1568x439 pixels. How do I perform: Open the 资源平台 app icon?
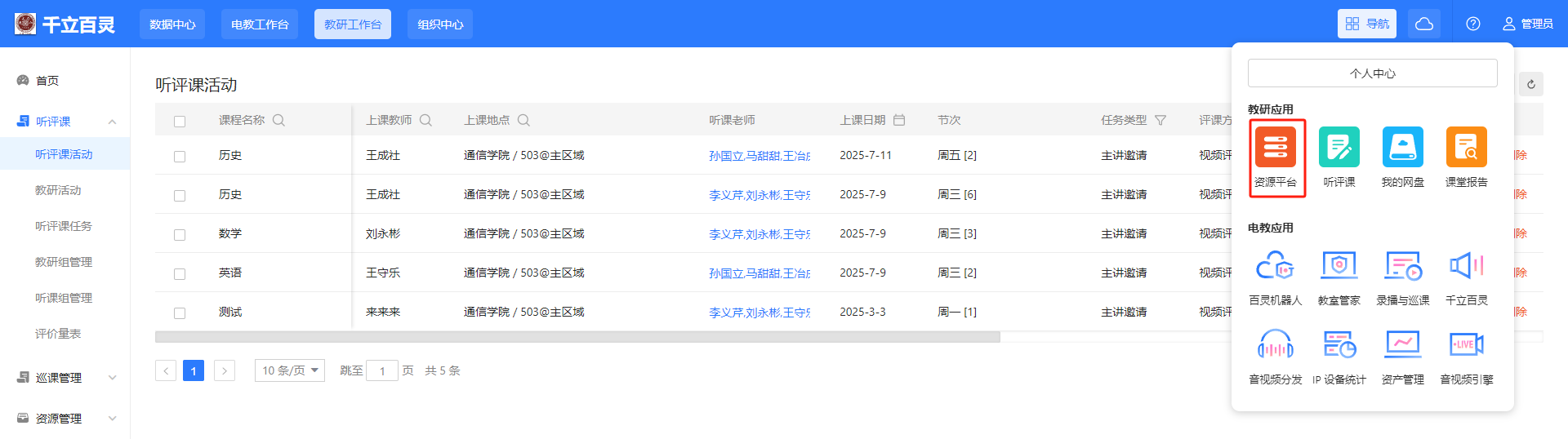[1275, 148]
